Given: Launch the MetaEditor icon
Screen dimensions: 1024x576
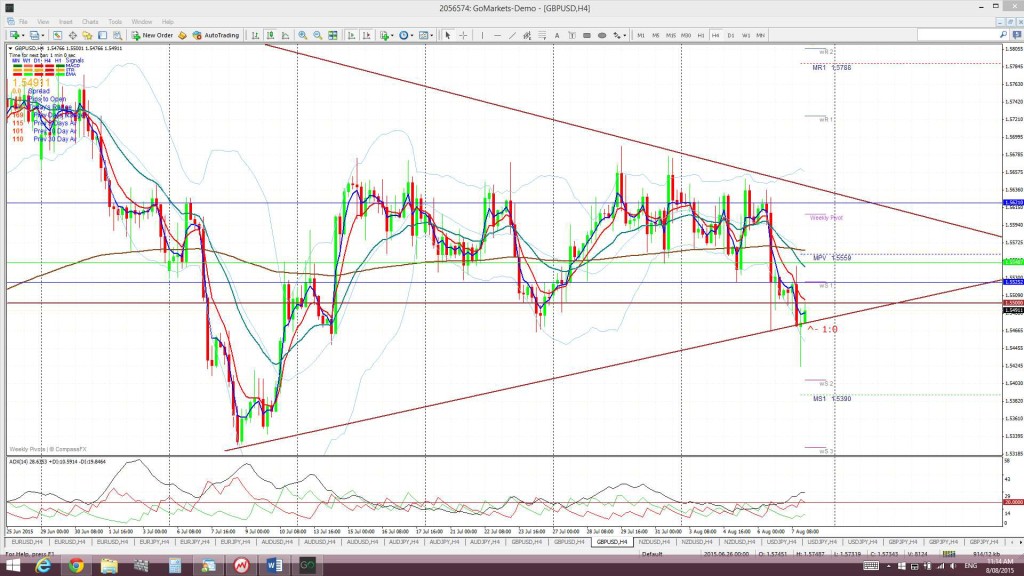Looking at the screenshot, I should click(x=182, y=35).
